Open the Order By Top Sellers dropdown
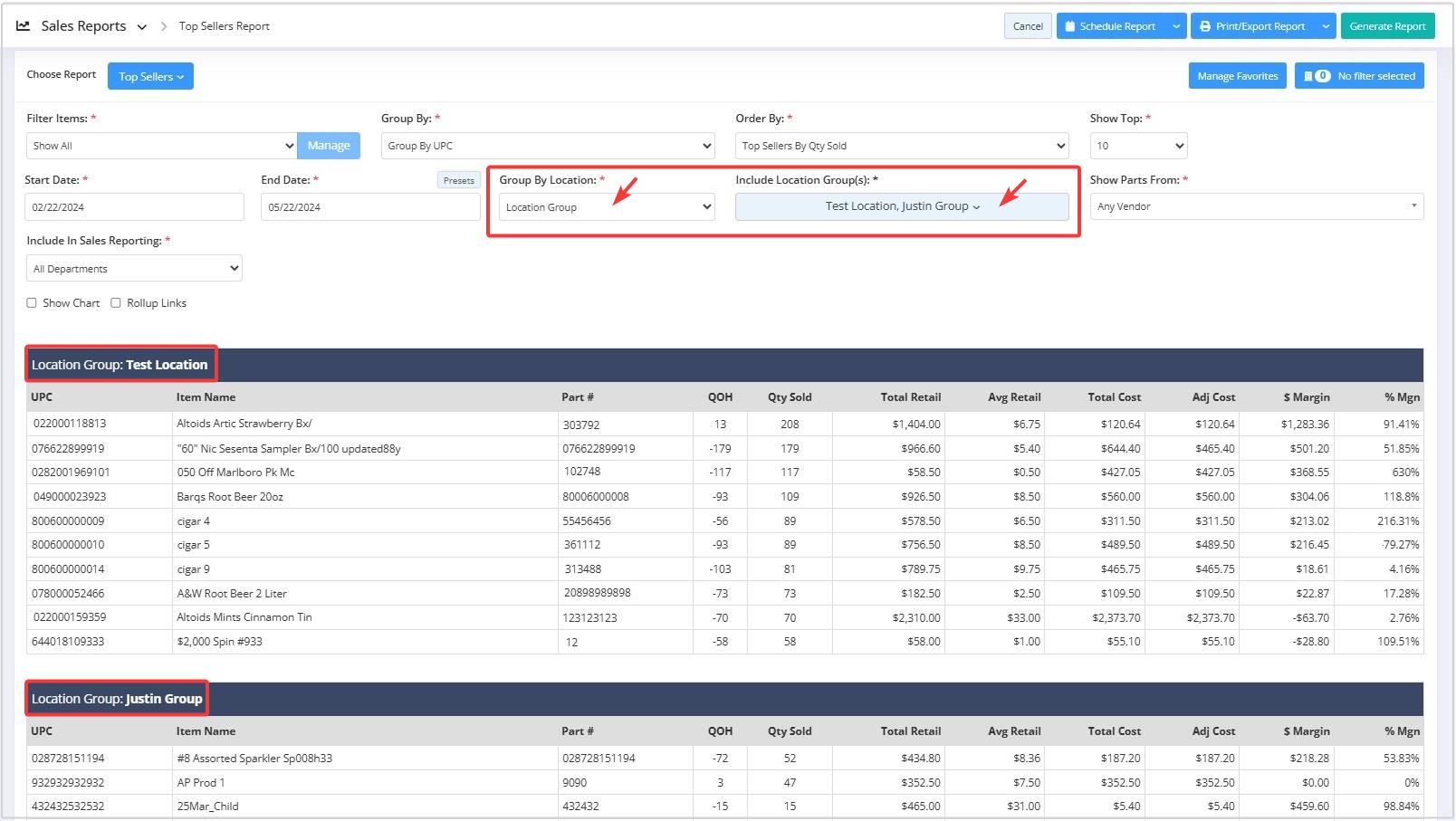Viewport: 1456px width, 821px height. (x=902, y=146)
